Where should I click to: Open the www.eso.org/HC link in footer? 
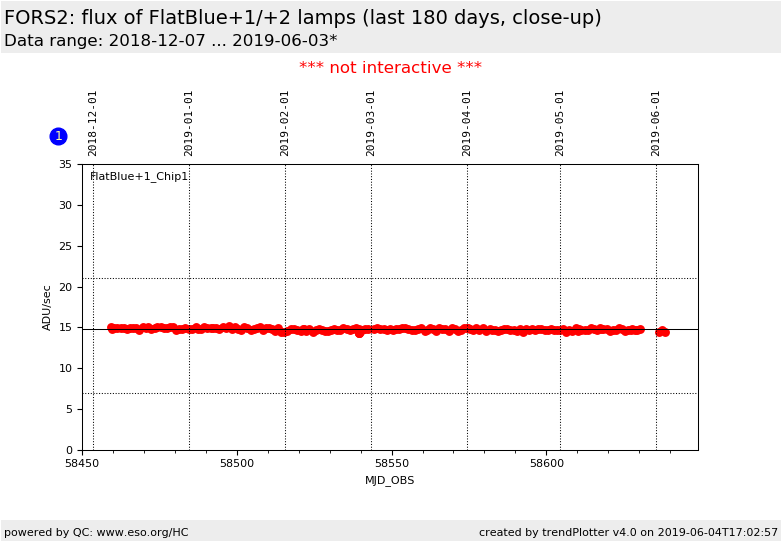click(142, 532)
